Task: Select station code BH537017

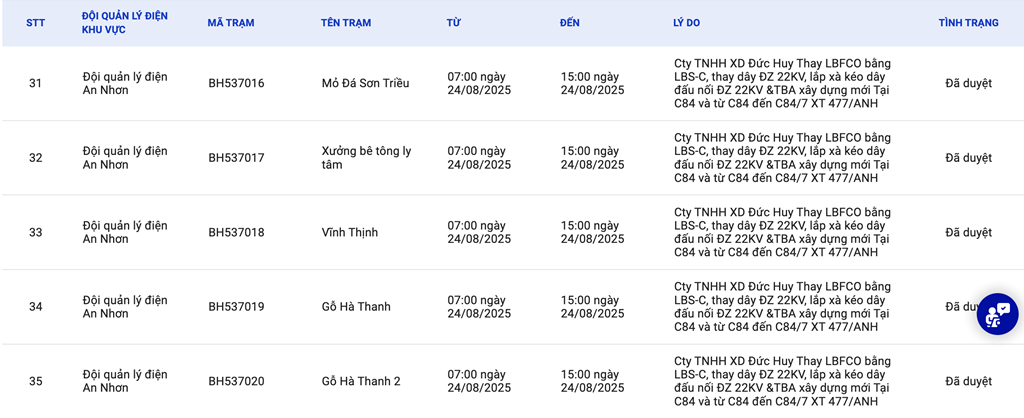Action: pos(236,158)
